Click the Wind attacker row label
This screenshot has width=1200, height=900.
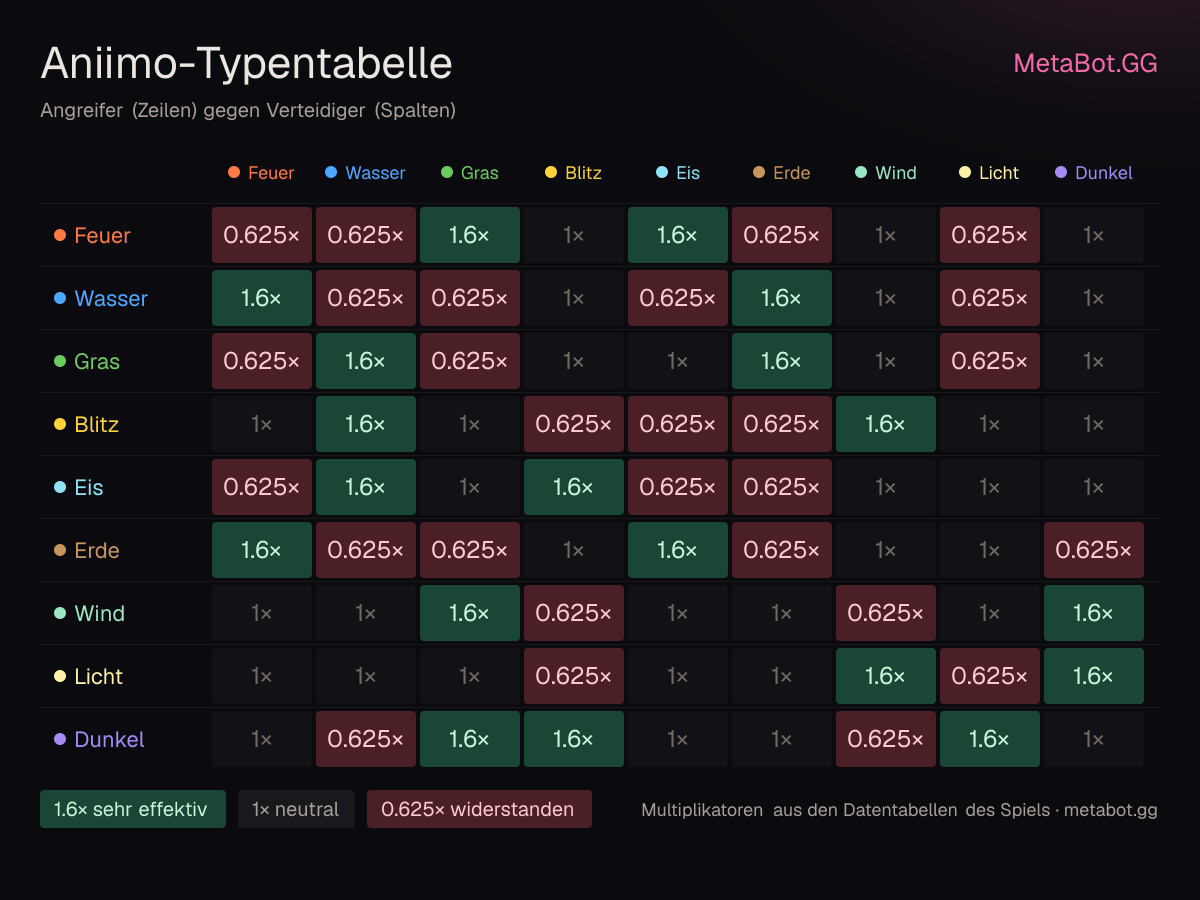(89, 613)
